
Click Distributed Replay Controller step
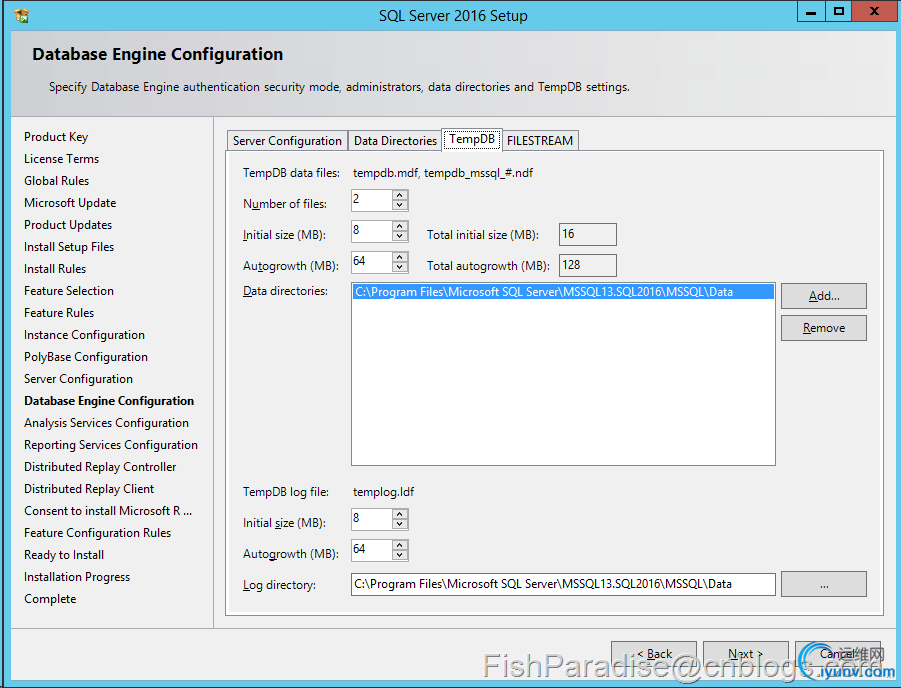pyautogui.click(x=101, y=467)
